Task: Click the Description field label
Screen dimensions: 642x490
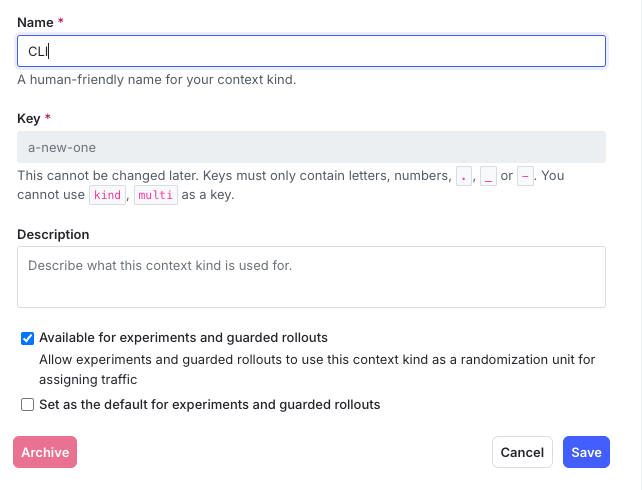Action: click(53, 234)
